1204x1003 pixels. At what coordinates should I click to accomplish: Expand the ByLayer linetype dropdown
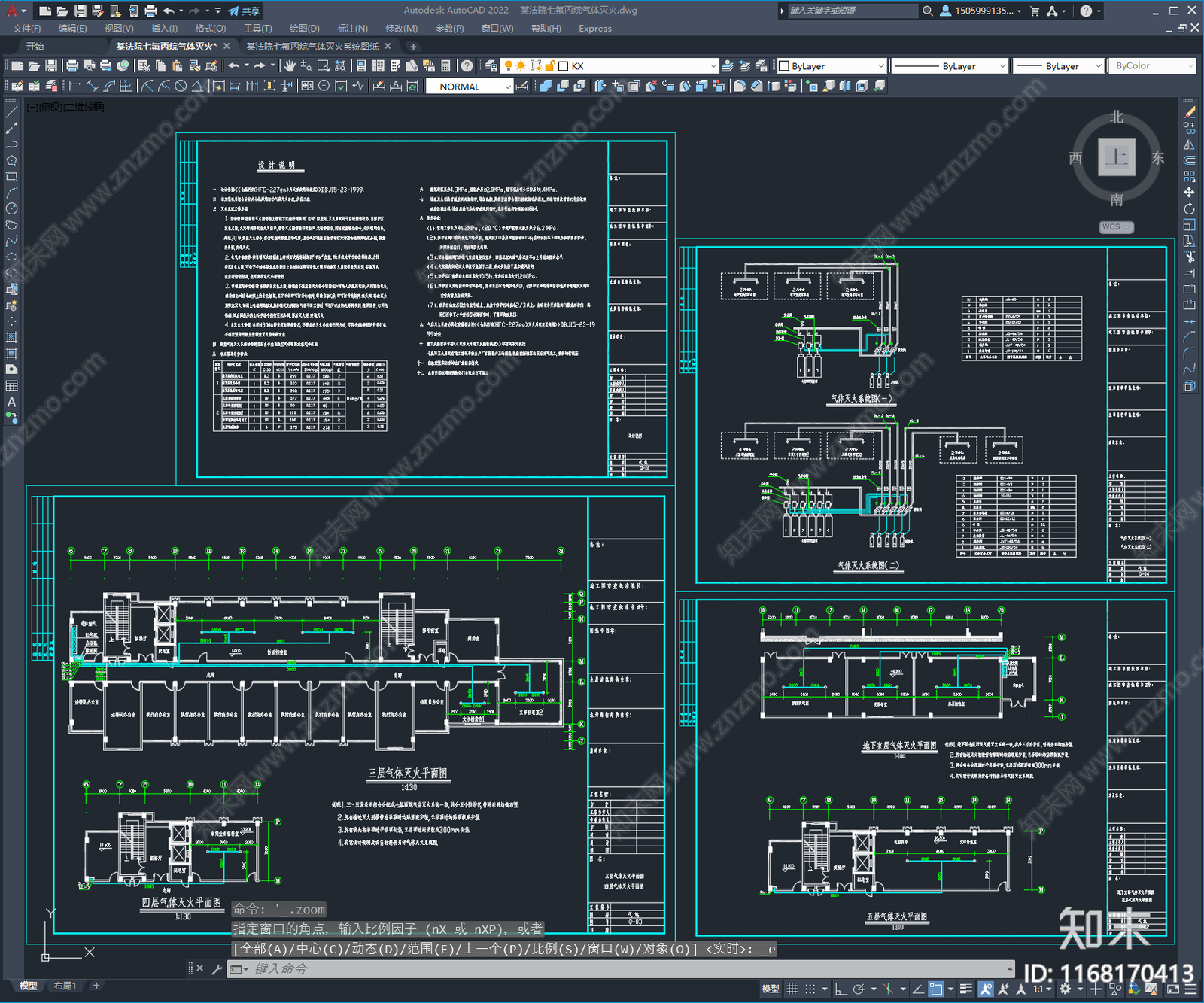click(1002, 66)
